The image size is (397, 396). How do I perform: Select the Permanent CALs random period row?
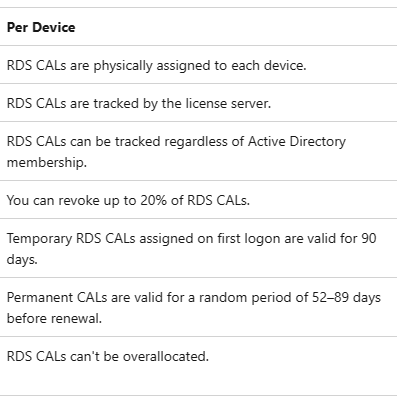(198, 307)
